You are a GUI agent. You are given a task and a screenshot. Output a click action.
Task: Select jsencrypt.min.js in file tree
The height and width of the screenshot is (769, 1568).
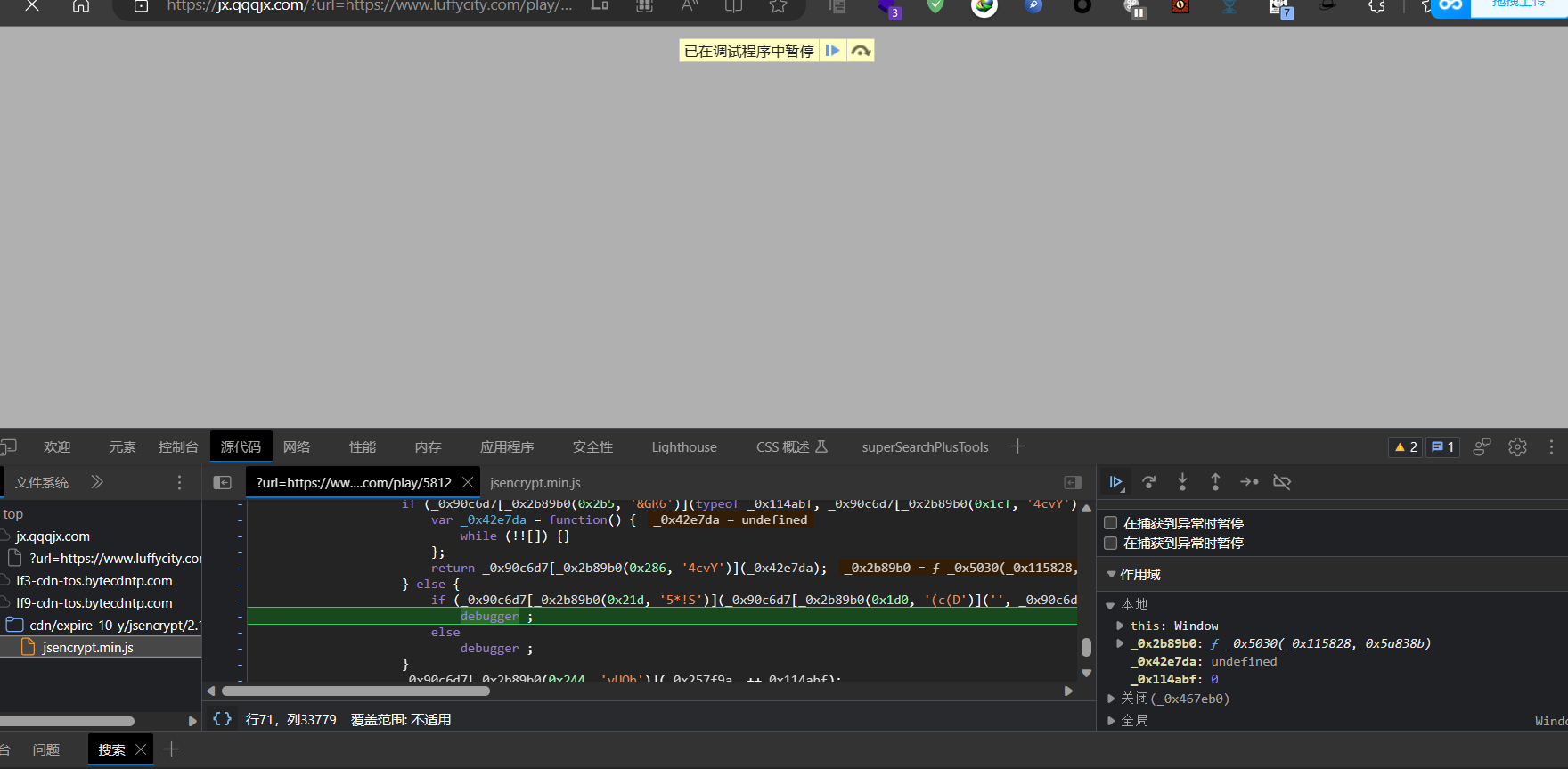87,648
